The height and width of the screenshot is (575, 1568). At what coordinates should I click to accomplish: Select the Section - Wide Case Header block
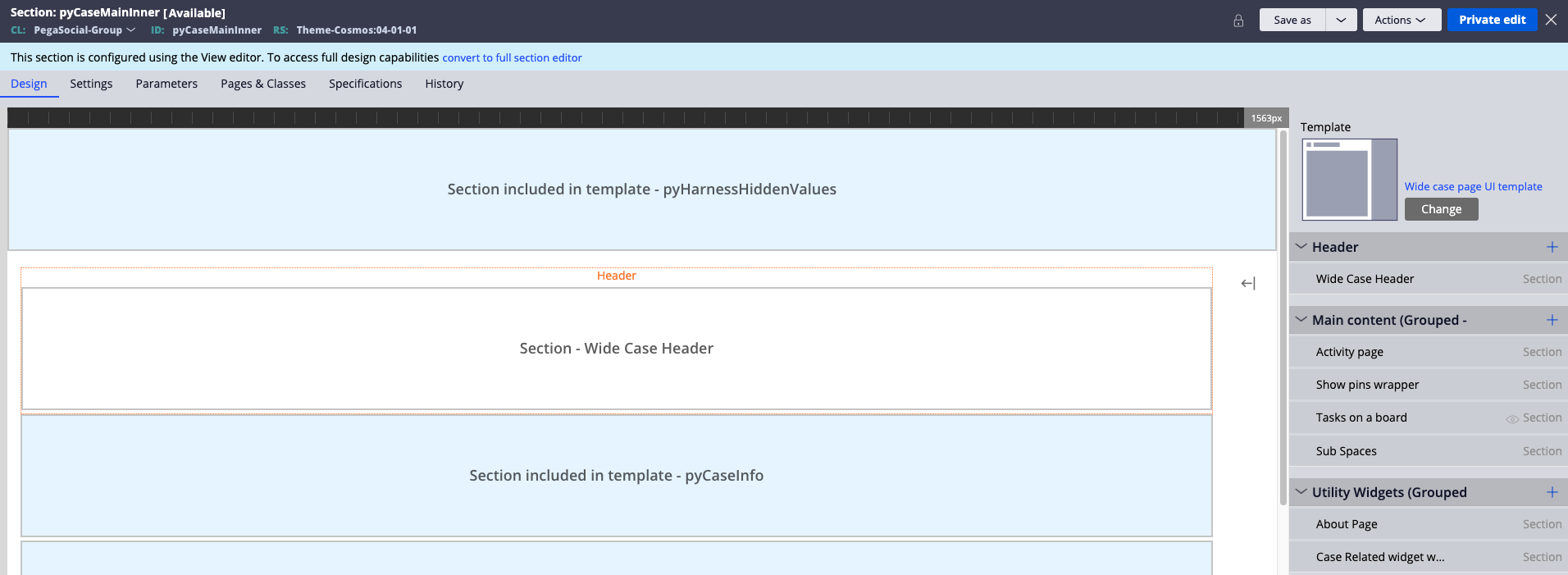[617, 349]
